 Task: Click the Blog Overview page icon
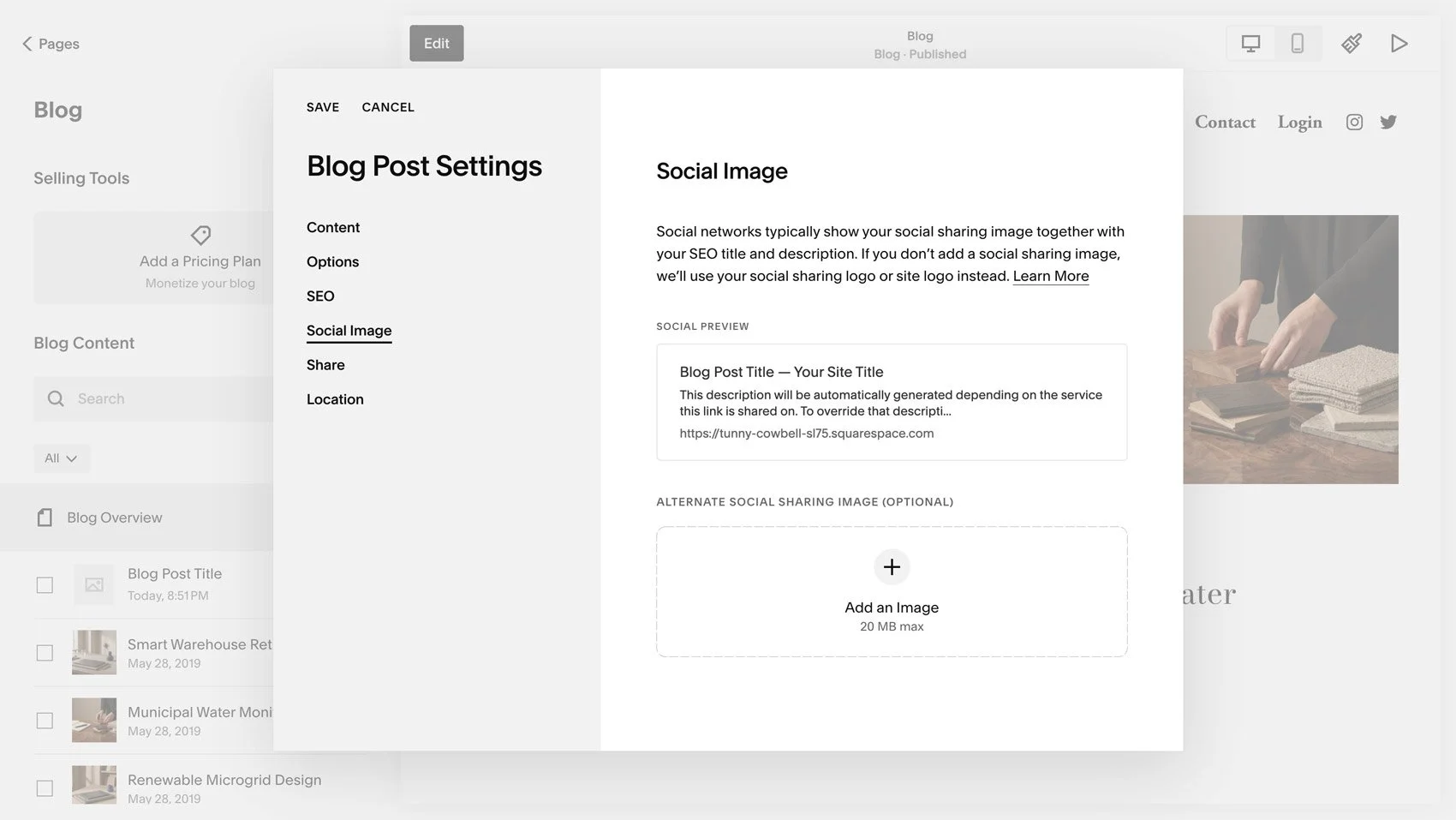[x=45, y=518]
